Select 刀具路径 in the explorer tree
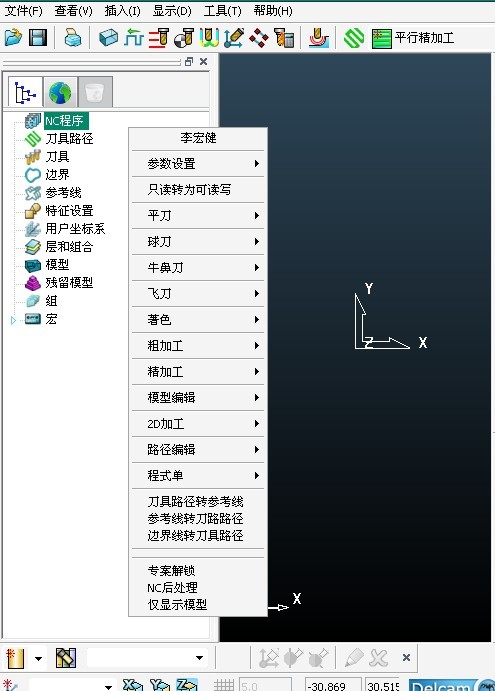The image size is (495, 691). [x=70, y=138]
